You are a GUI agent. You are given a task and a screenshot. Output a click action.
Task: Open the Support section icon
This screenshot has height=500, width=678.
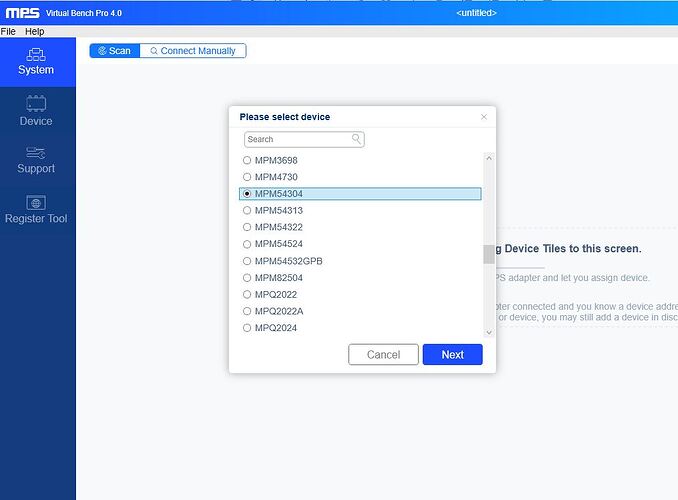(36, 152)
